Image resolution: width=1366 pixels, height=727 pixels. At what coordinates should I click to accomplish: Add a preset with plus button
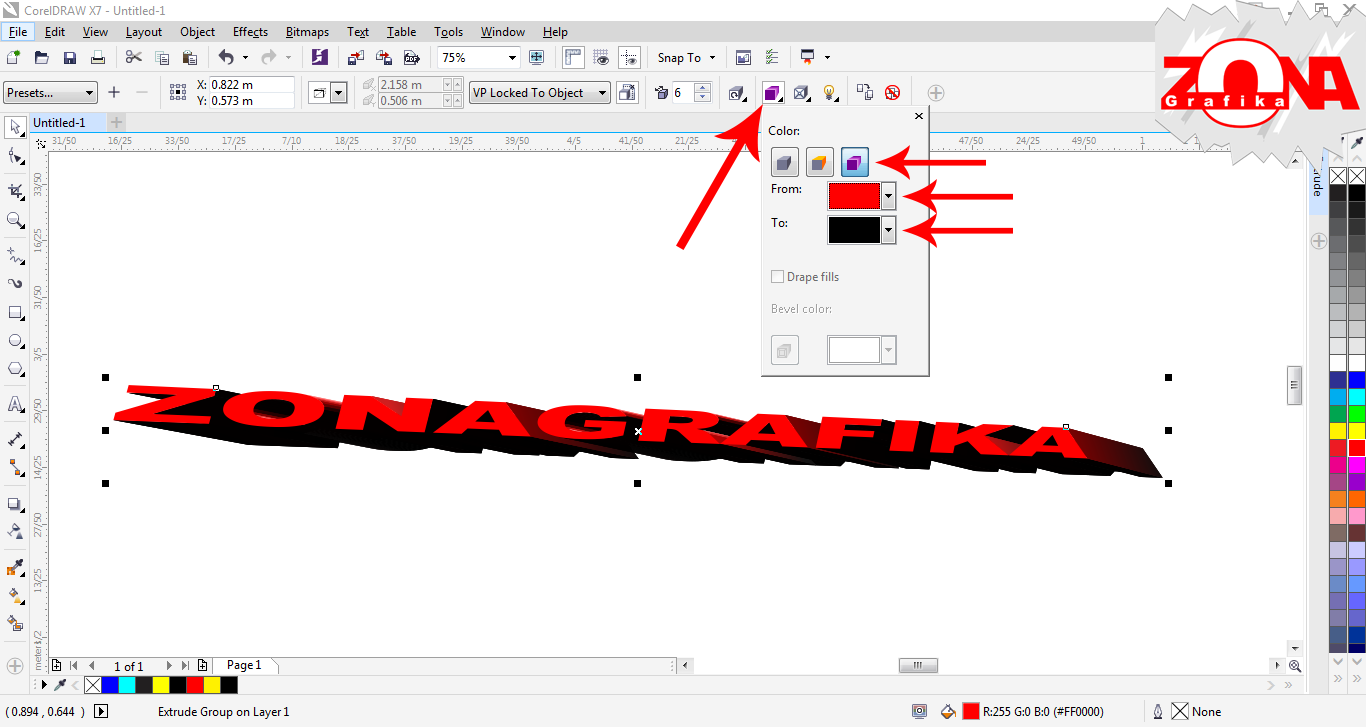tap(114, 93)
